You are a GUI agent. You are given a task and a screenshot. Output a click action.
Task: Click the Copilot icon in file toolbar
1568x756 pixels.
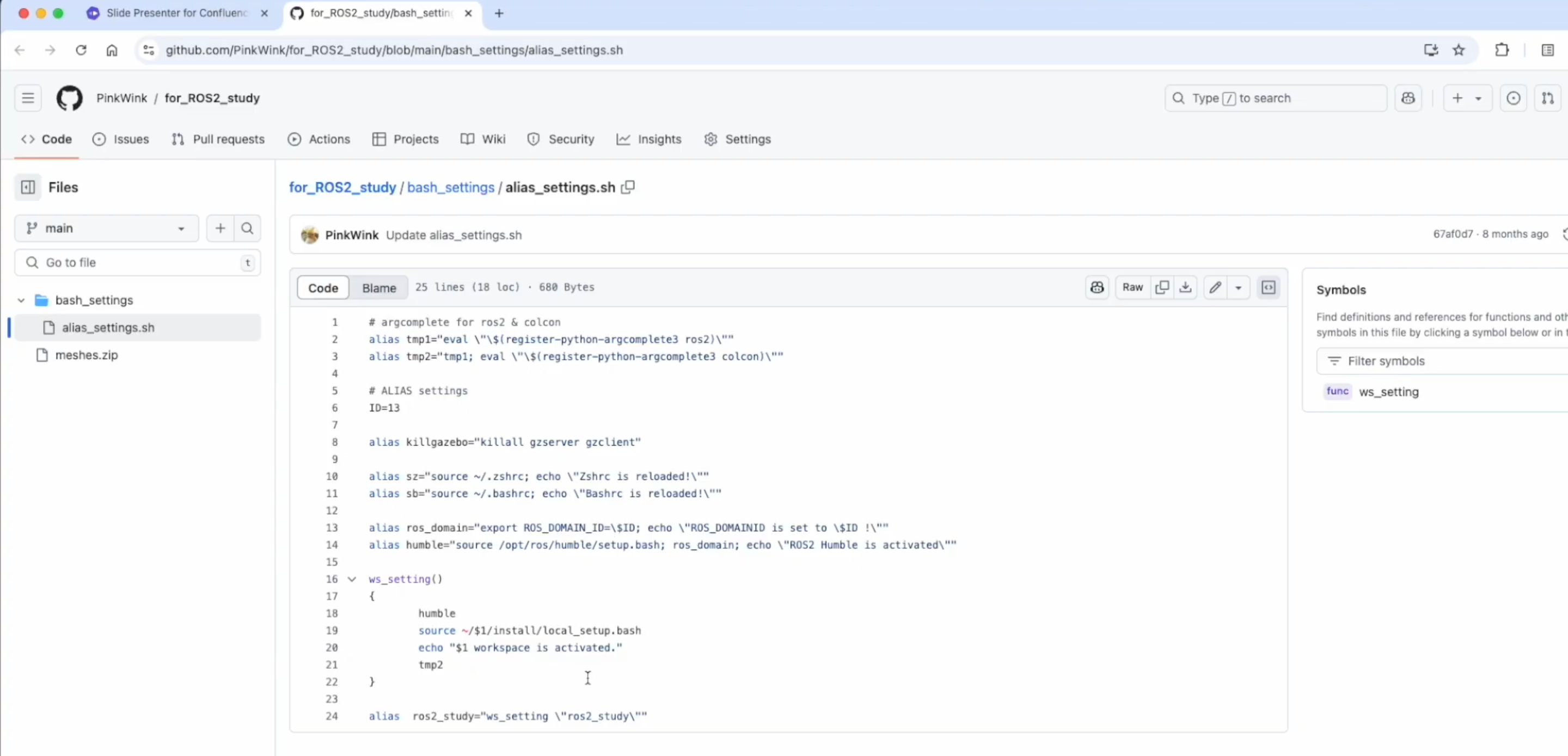coord(1097,287)
